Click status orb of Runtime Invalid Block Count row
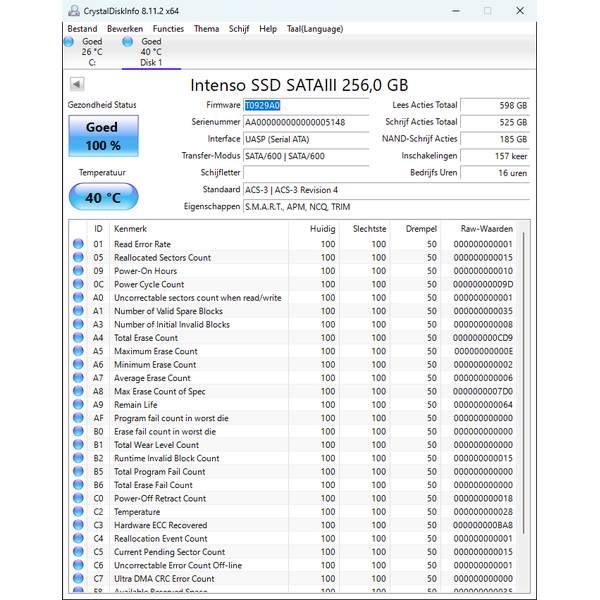The width and height of the screenshot is (600, 600). [x=78, y=458]
